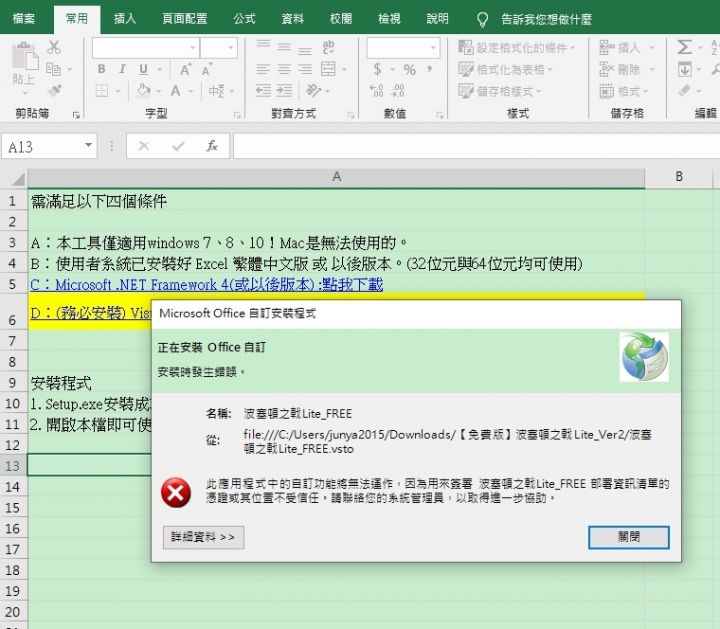Click the Format Painter brush icon
Image resolution: width=720 pixels, height=629 pixels.
[x=54, y=90]
